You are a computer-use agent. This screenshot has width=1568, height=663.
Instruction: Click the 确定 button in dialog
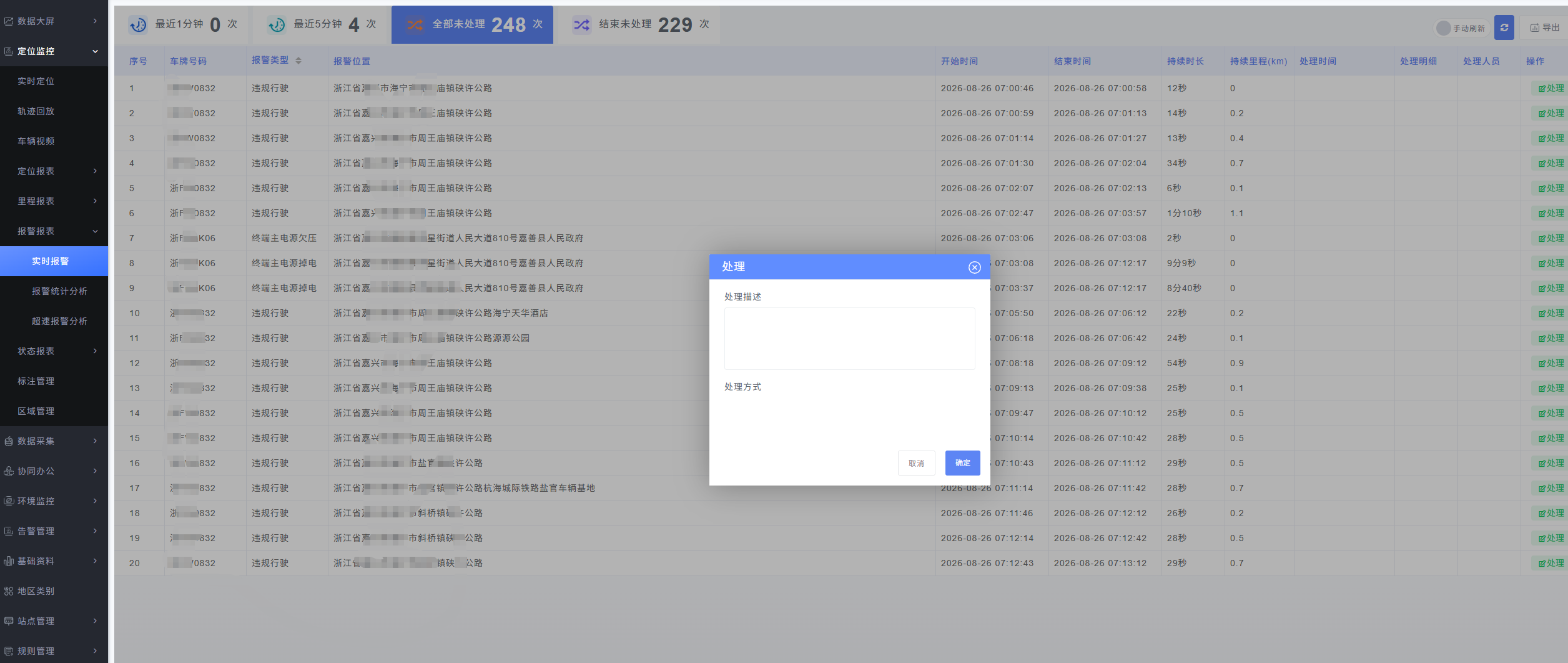point(962,463)
